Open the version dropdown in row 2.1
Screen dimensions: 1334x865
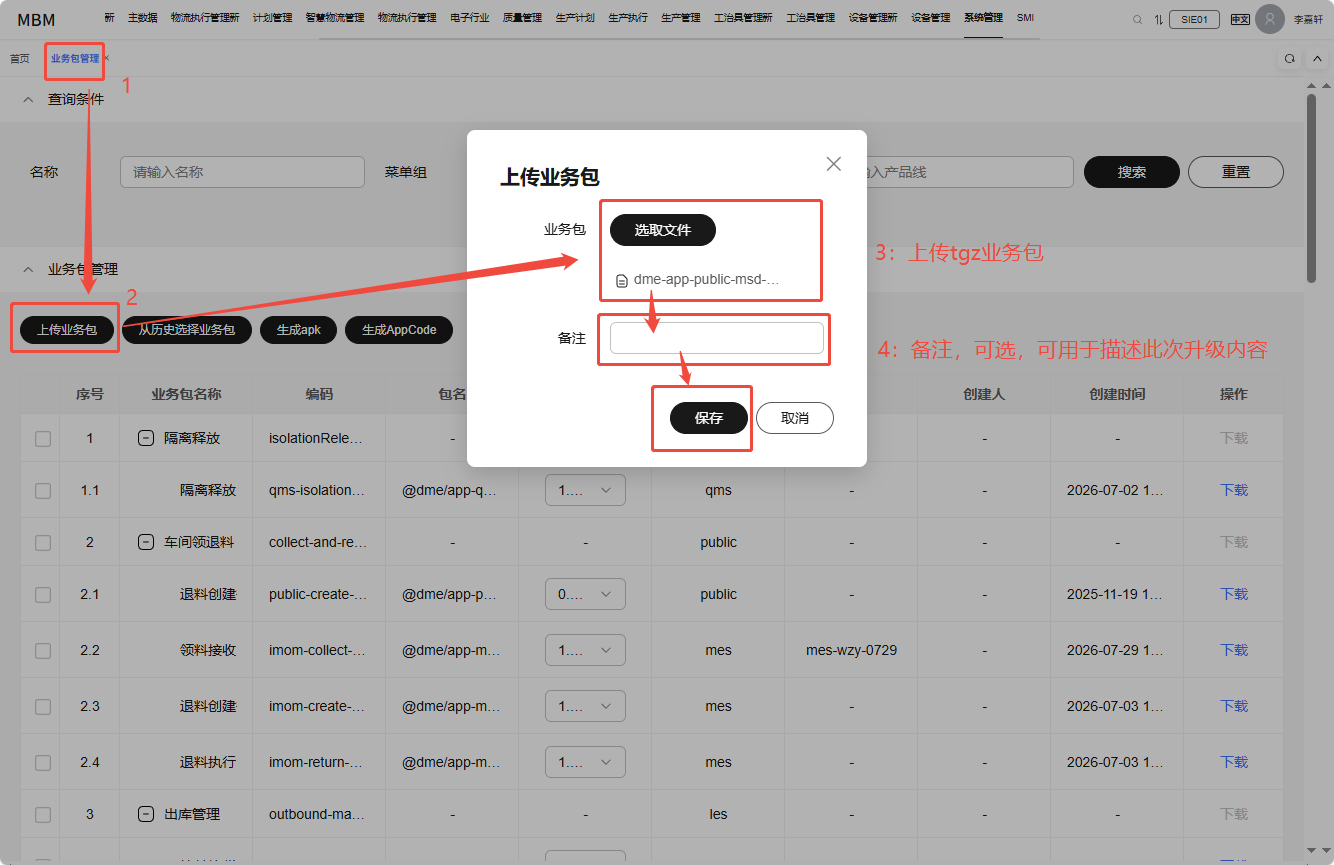click(x=585, y=594)
